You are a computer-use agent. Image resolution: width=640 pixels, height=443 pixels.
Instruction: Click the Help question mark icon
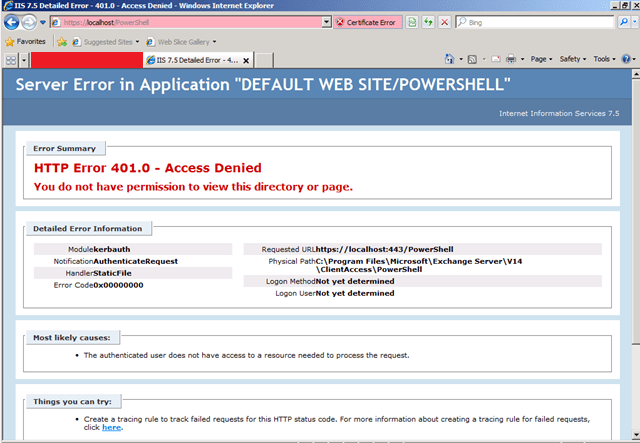click(x=626, y=59)
